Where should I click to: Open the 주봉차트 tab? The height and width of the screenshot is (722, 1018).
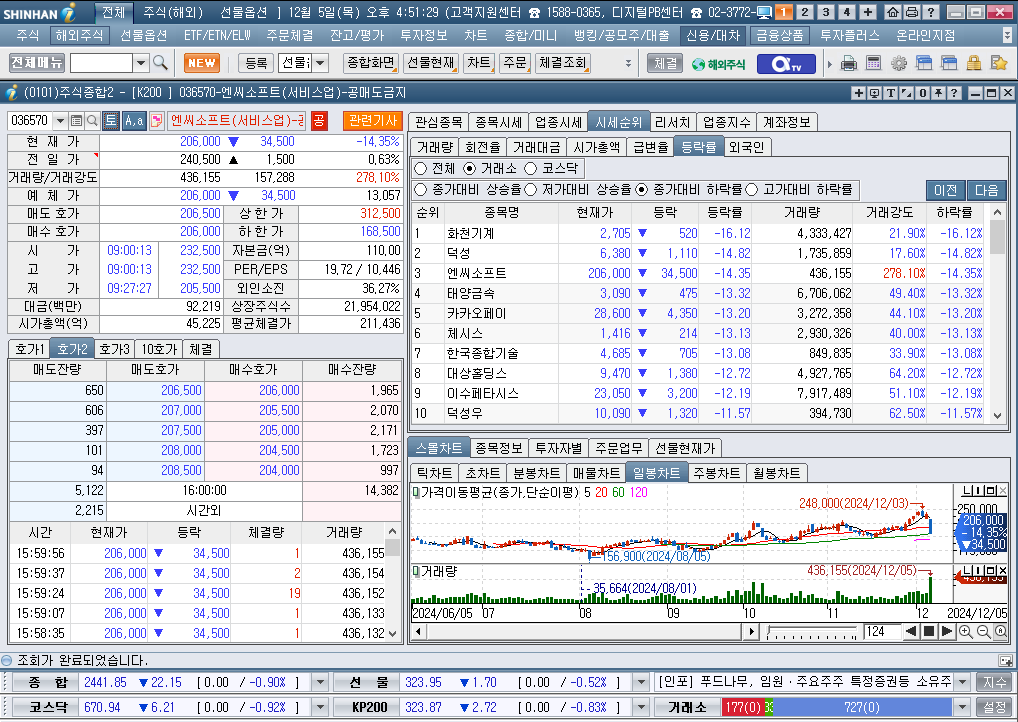717,473
